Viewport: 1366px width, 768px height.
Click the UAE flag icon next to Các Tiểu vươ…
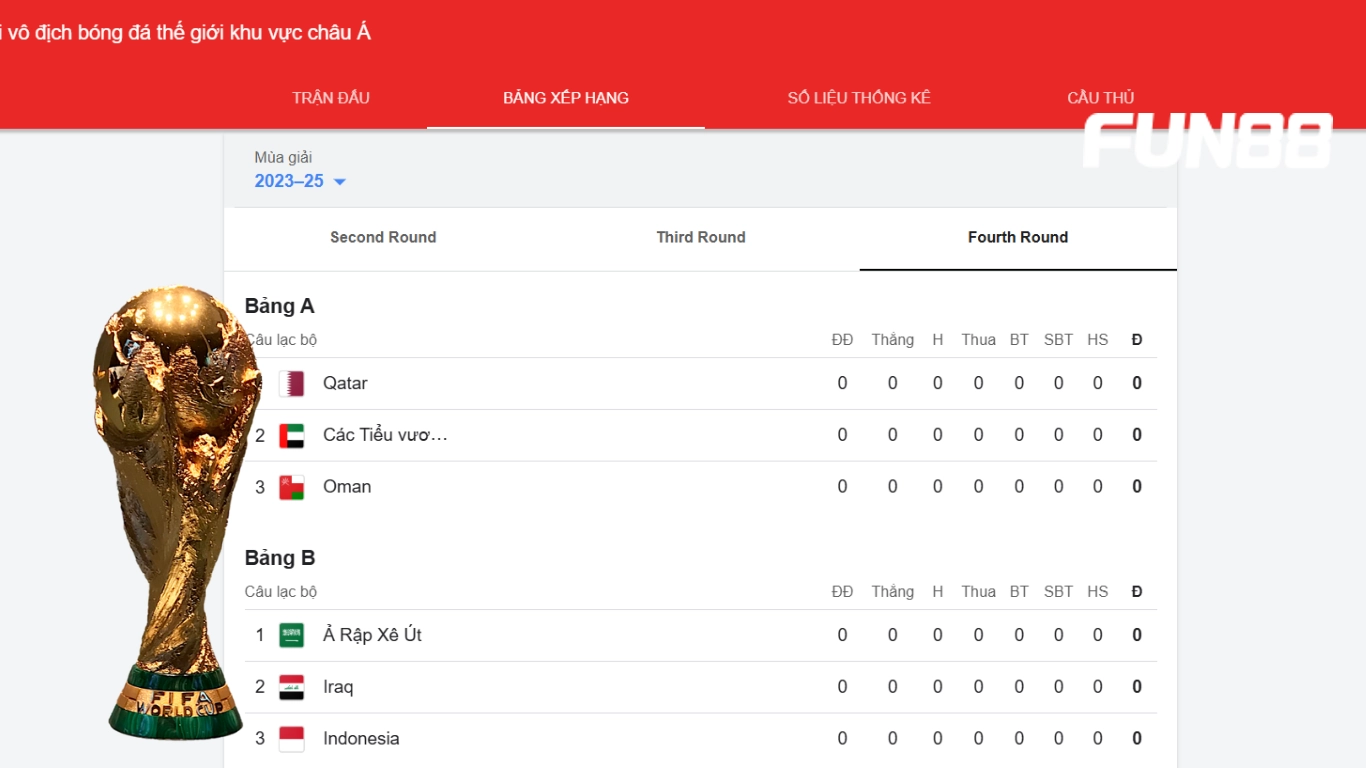(292, 435)
